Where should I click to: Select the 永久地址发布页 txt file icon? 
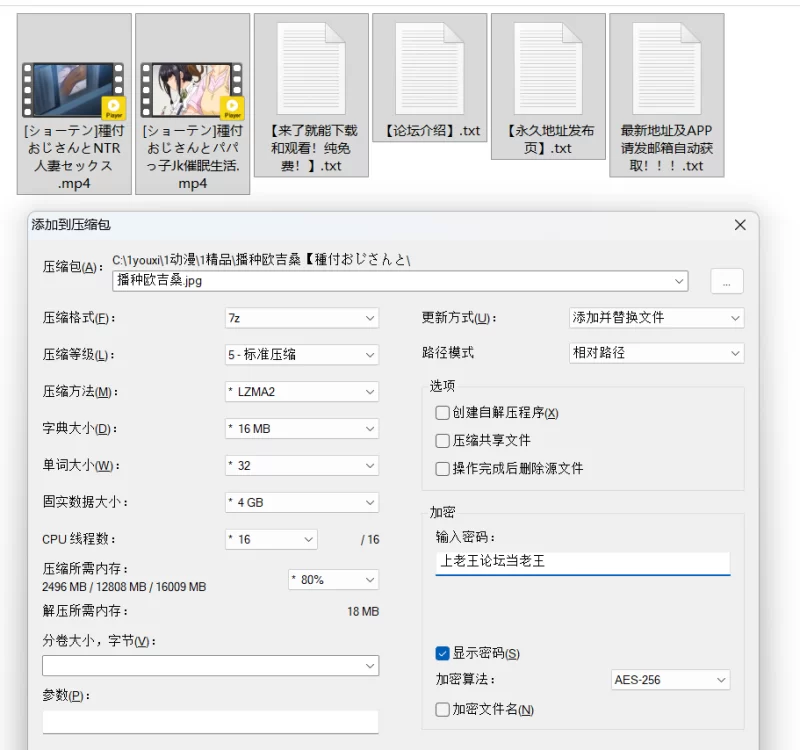pyautogui.click(x=548, y=68)
